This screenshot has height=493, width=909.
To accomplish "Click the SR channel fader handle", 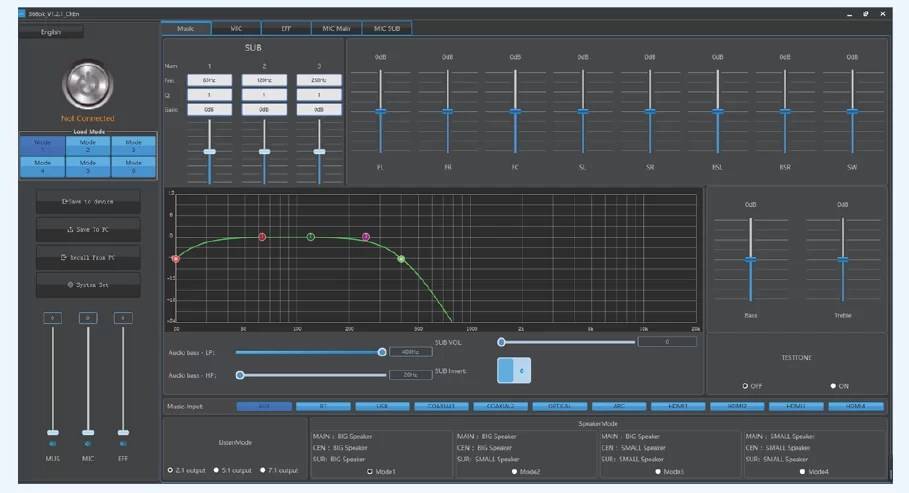I will 650,111.
